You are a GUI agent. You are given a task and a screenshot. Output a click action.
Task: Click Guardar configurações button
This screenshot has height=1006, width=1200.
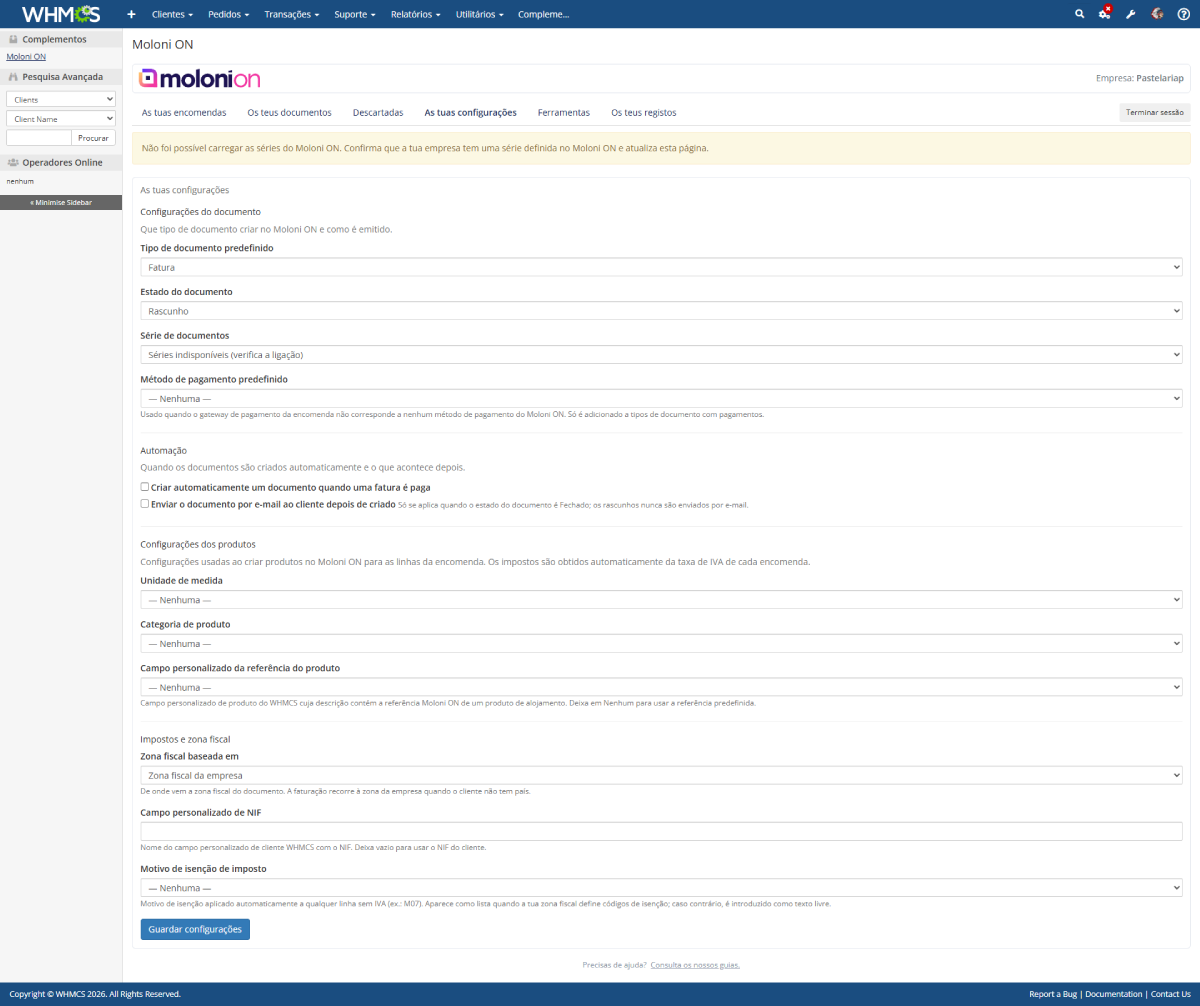tap(195, 929)
